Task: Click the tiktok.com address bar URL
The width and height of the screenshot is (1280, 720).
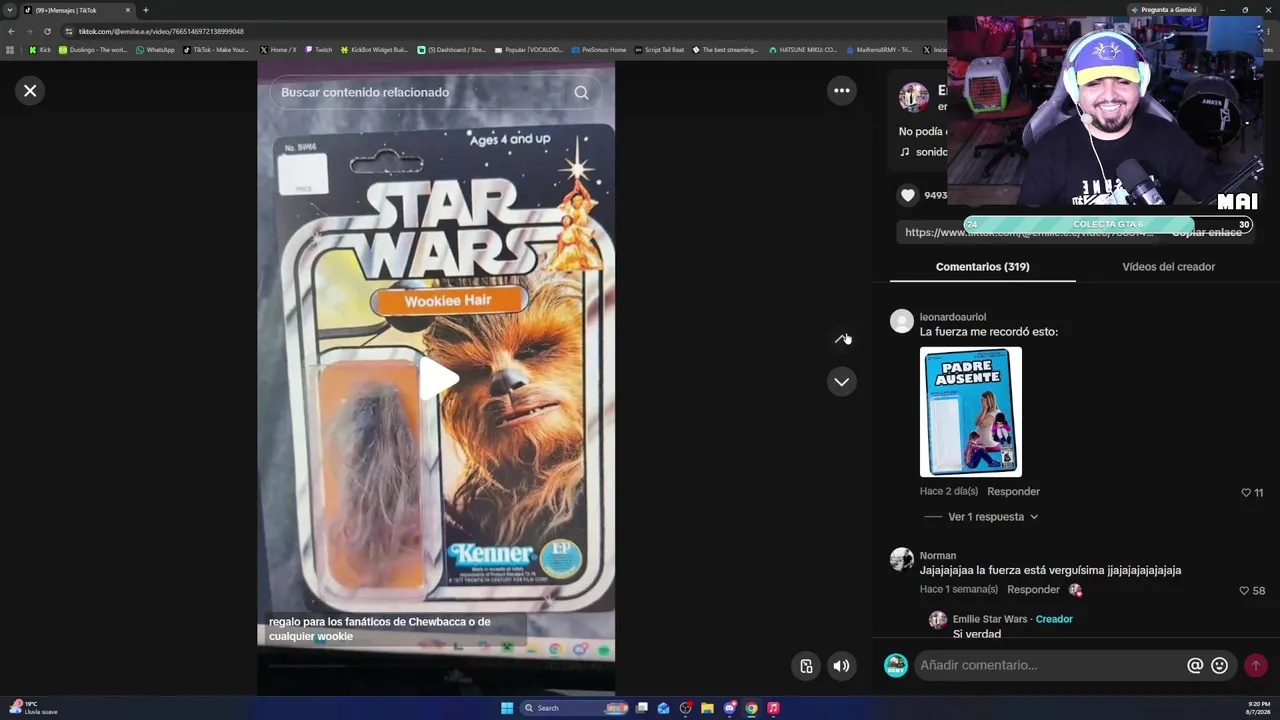Action: pos(161,31)
